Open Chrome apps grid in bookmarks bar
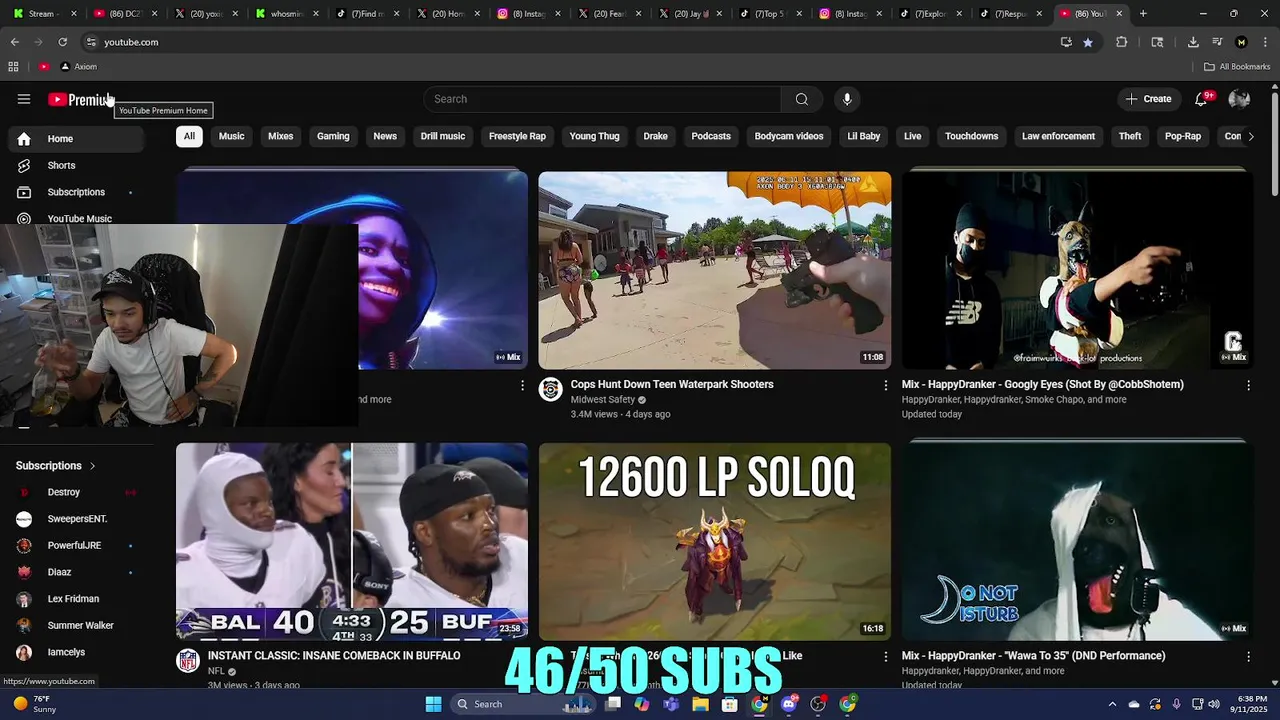1280x720 pixels. coord(13,67)
